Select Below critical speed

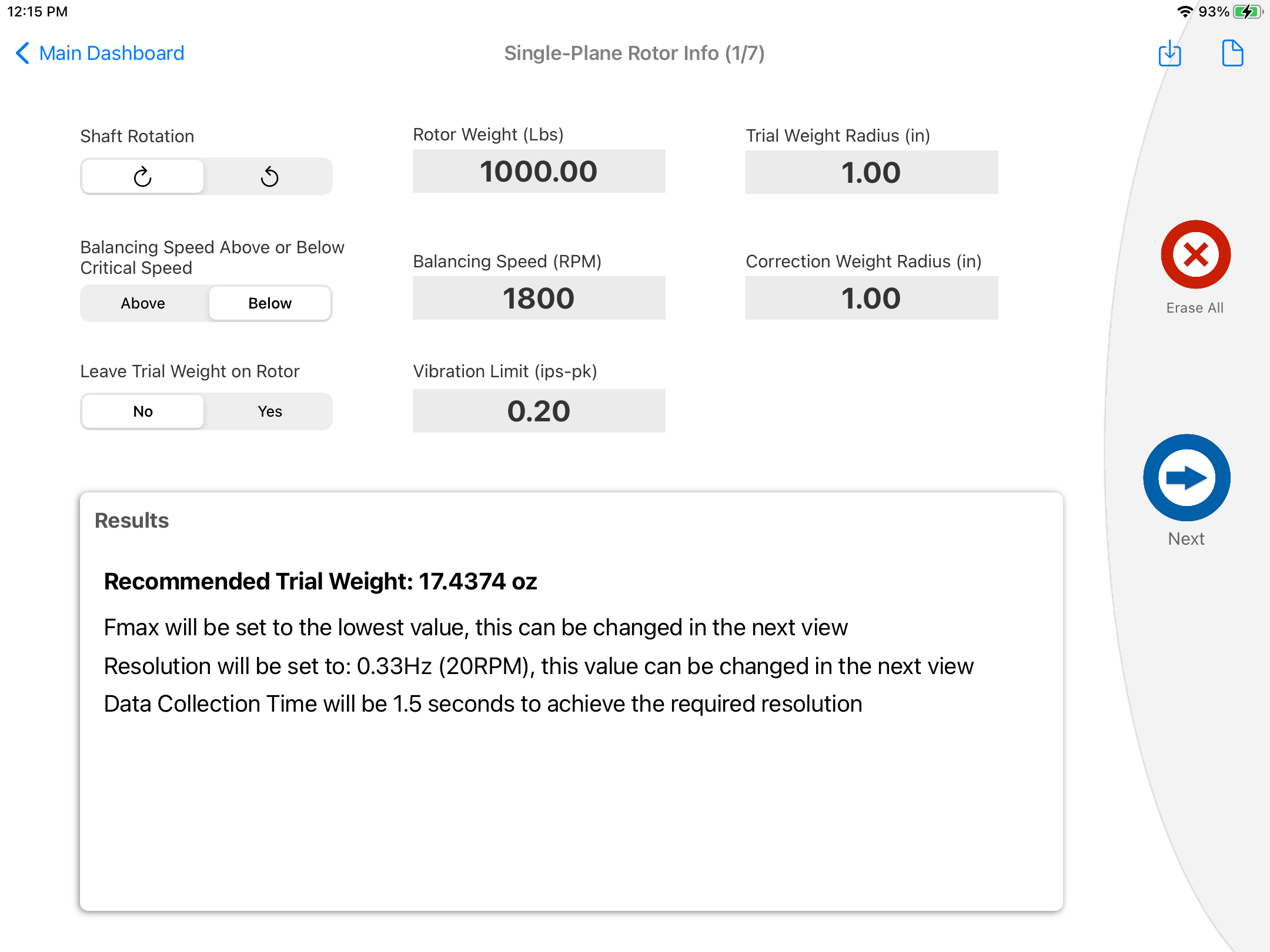tap(270, 303)
